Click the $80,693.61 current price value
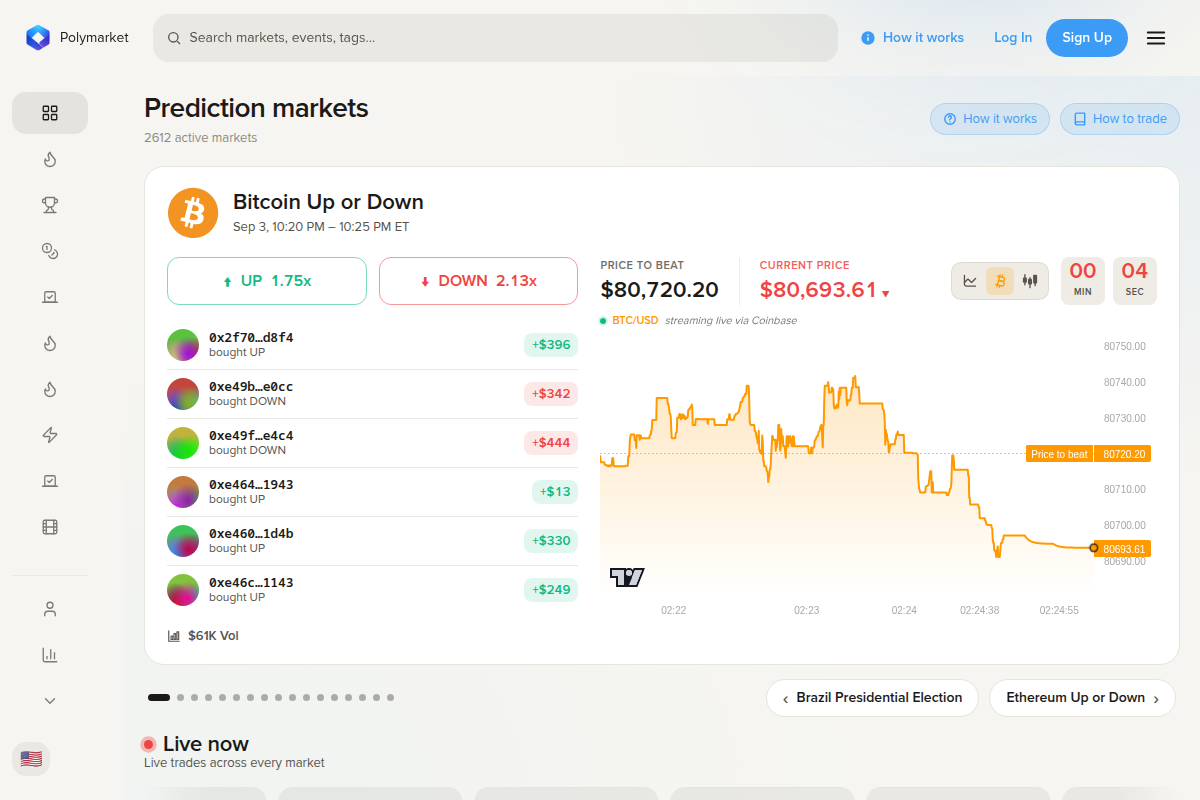 pos(818,290)
